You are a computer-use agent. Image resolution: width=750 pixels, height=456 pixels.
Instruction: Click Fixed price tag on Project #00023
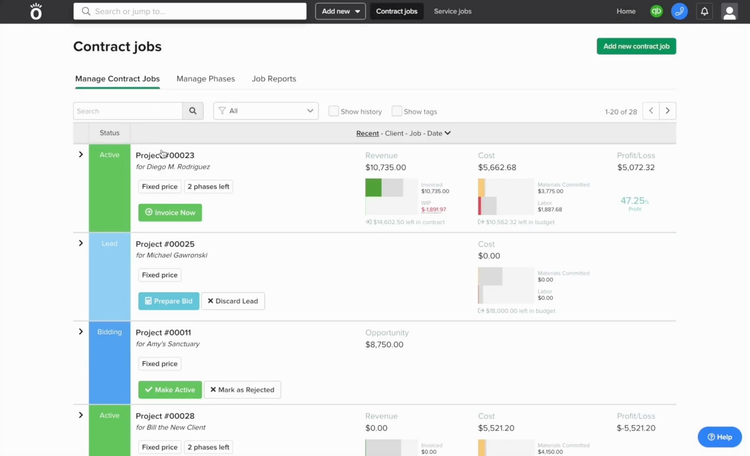160,187
